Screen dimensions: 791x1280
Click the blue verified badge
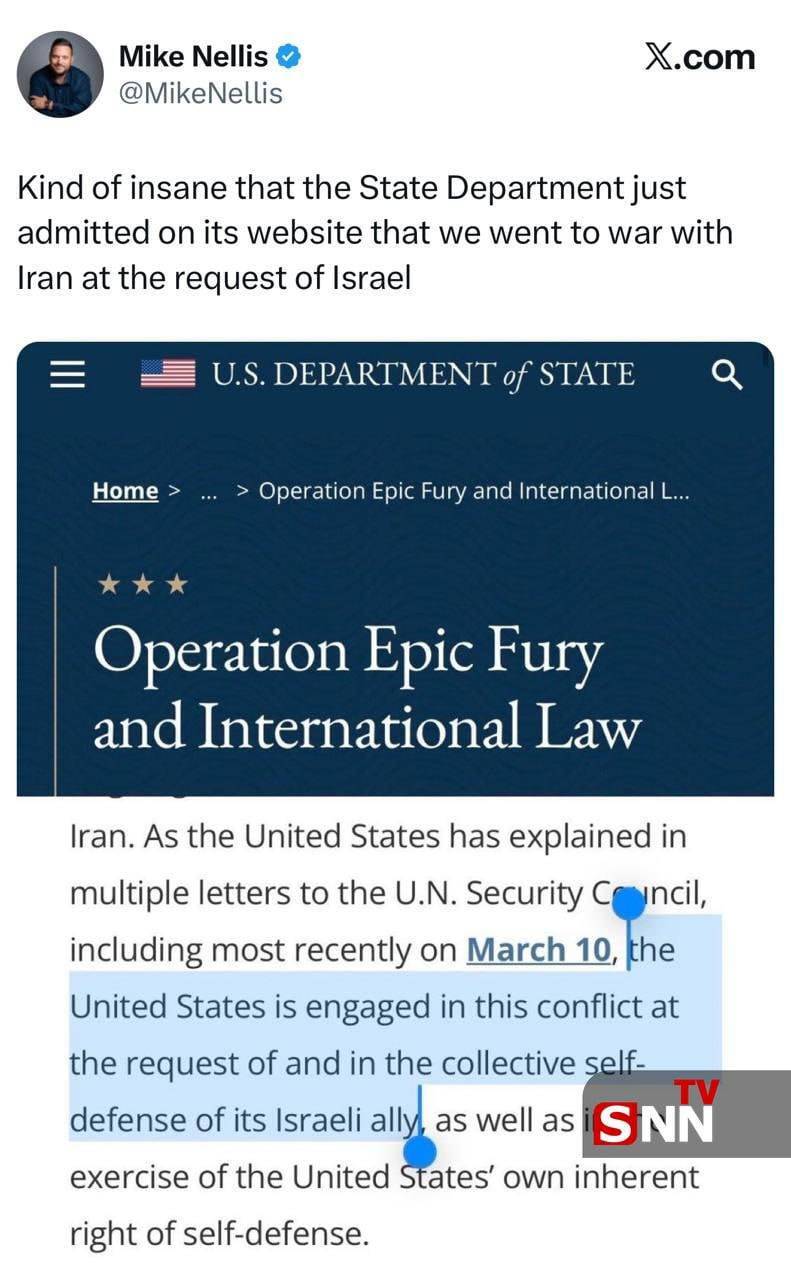pos(288,57)
